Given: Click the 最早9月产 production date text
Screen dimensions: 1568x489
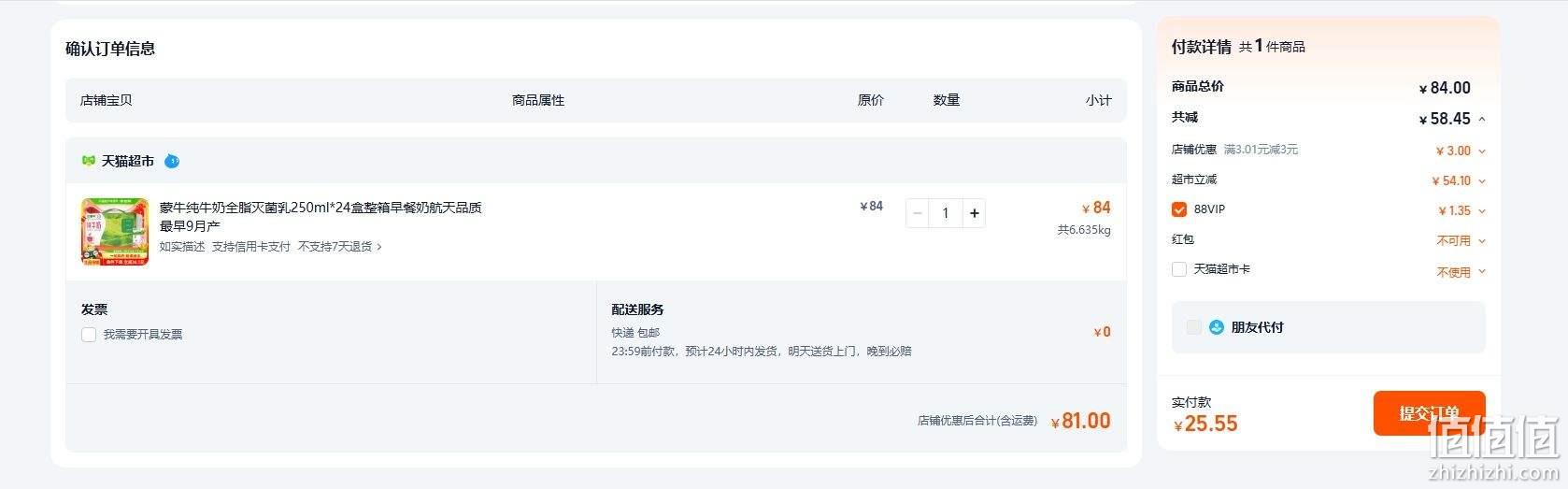Looking at the screenshot, I should 190,226.
